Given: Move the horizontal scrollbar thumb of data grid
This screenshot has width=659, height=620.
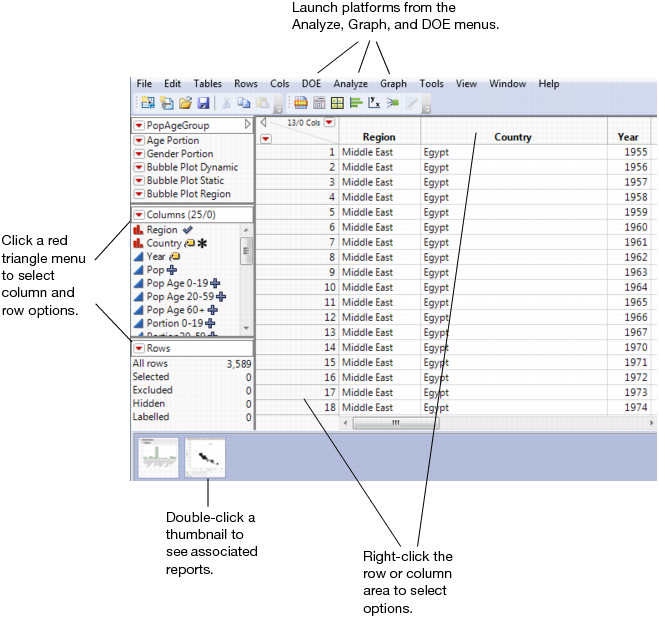Looking at the screenshot, I should pyautogui.click(x=396, y=423).
